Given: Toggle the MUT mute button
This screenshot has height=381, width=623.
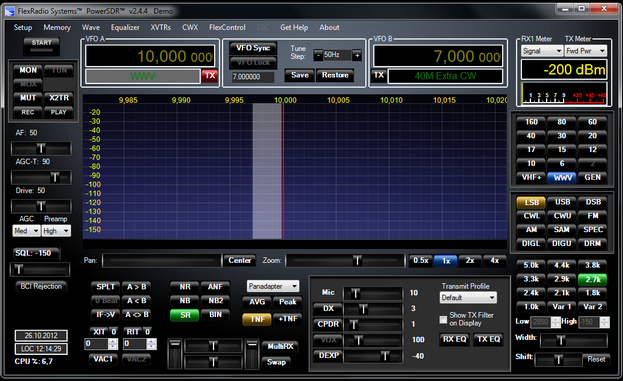Looking at the screenshot, I should pos(28,98).
